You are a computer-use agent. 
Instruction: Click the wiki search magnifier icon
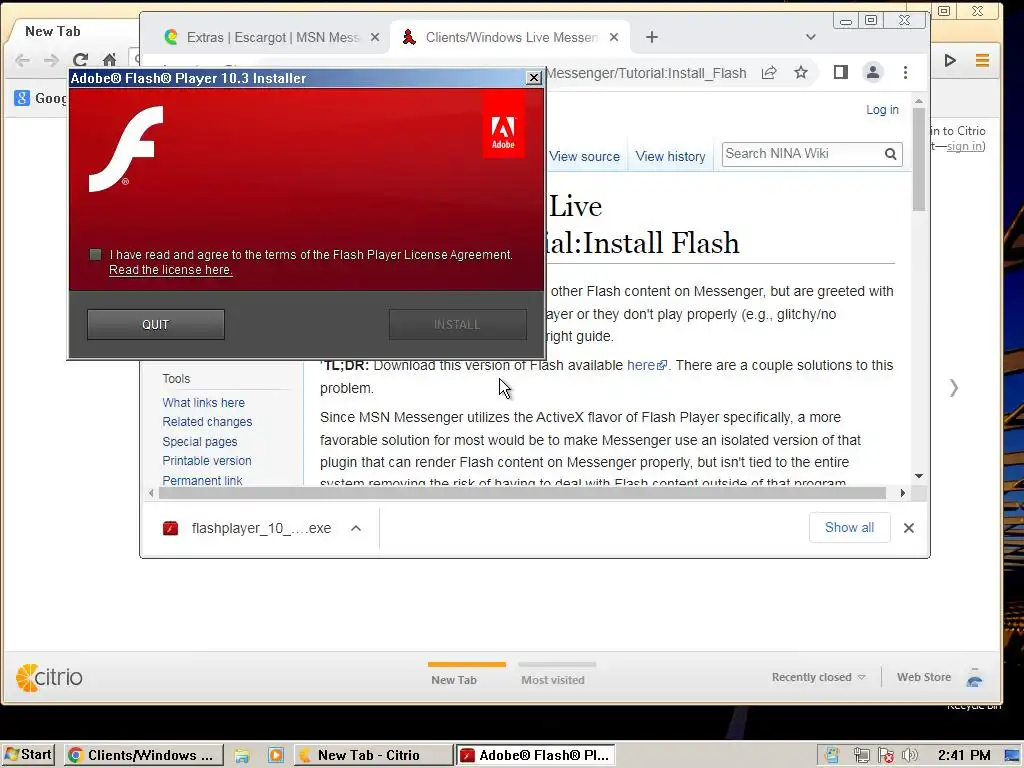[x=891, y=154]
